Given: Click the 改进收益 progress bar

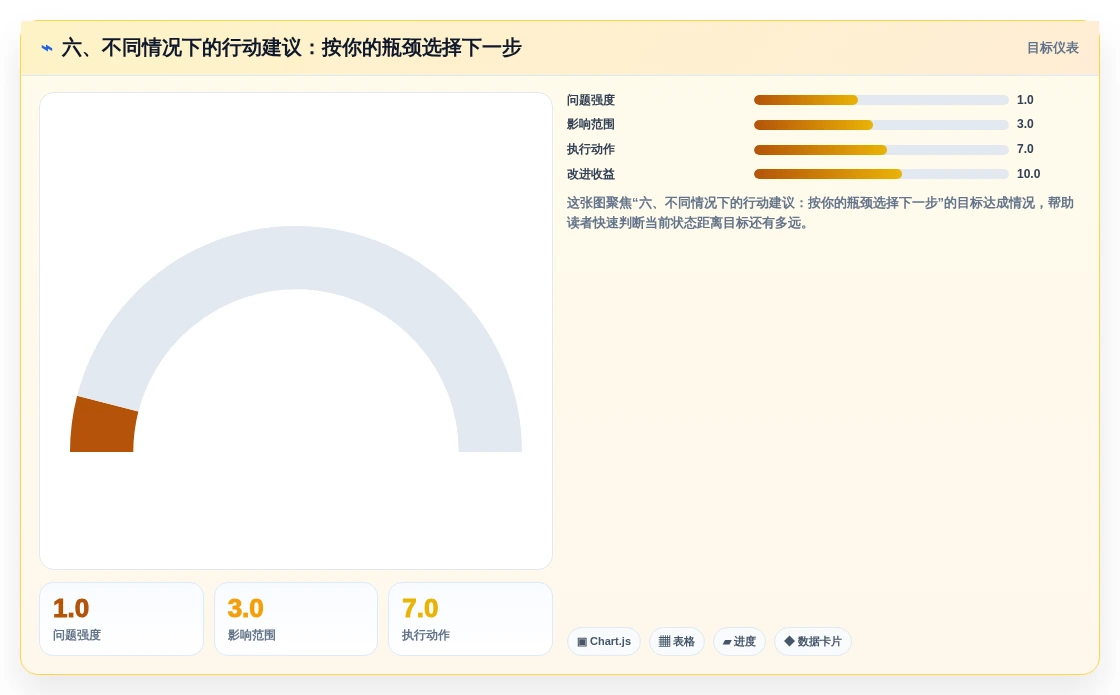Looking at the screenshot, I should click(x=881, y=174).
